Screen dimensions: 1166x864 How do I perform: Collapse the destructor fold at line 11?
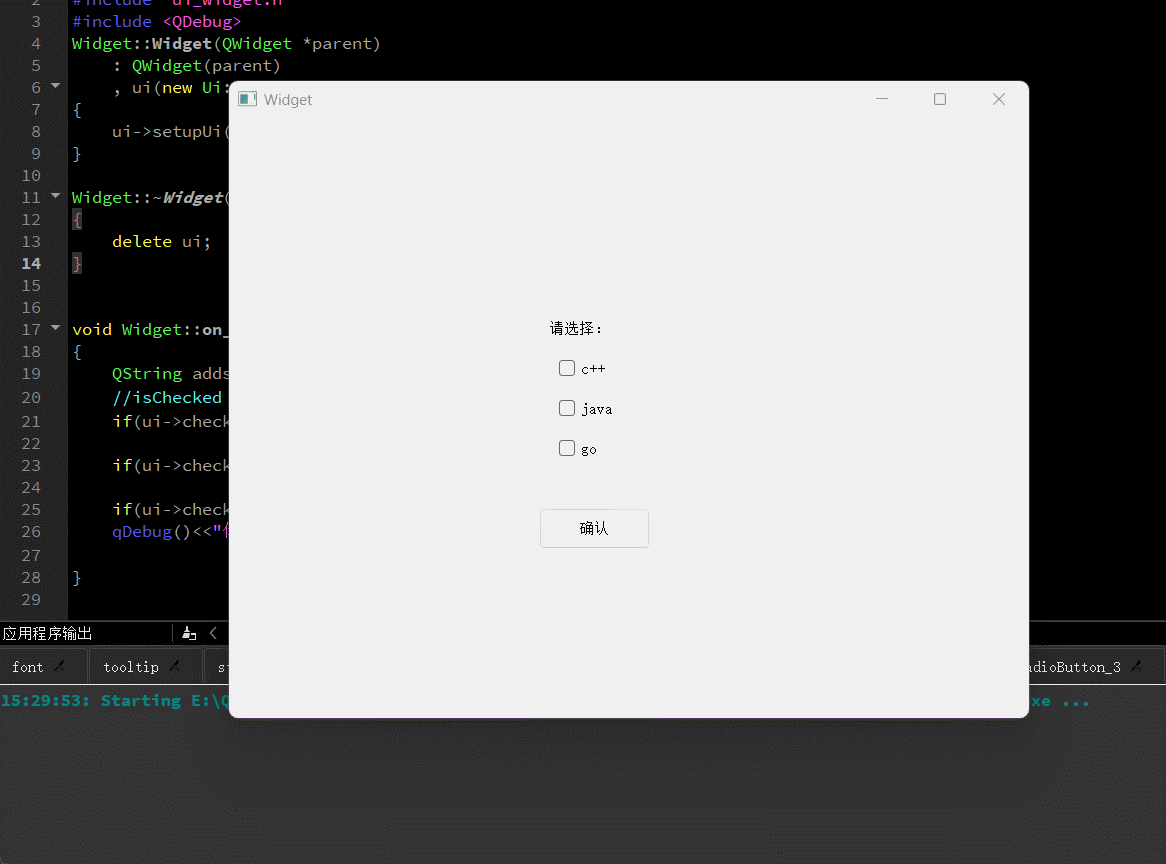[56, 196]
